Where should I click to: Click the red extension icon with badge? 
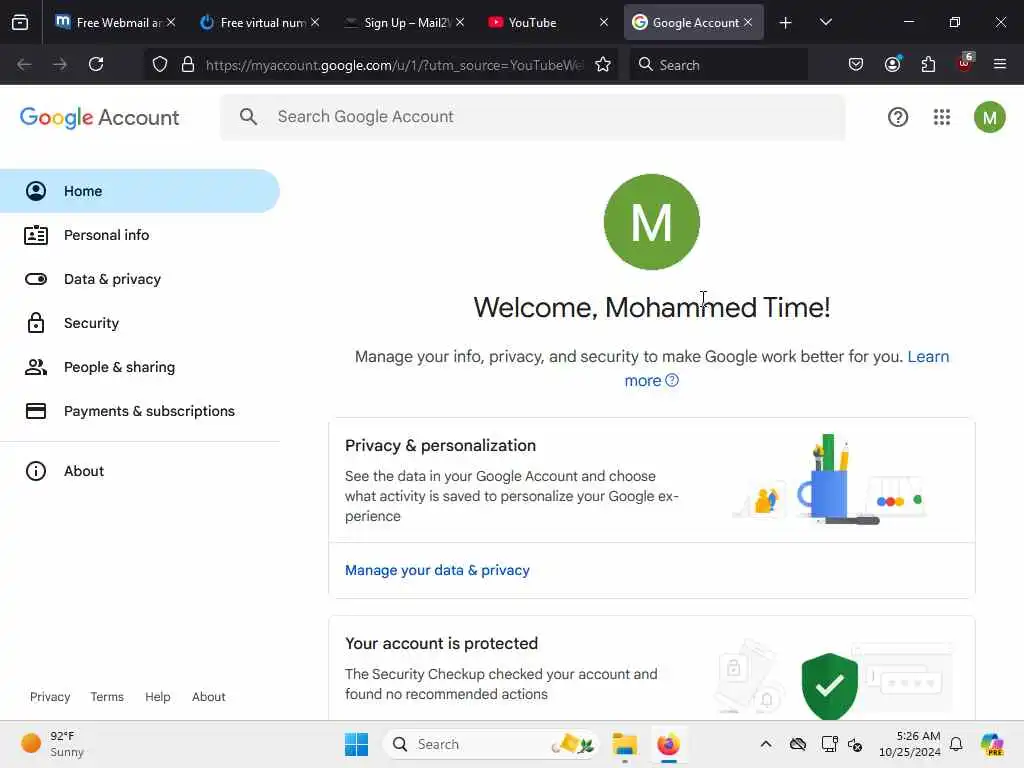965,63
